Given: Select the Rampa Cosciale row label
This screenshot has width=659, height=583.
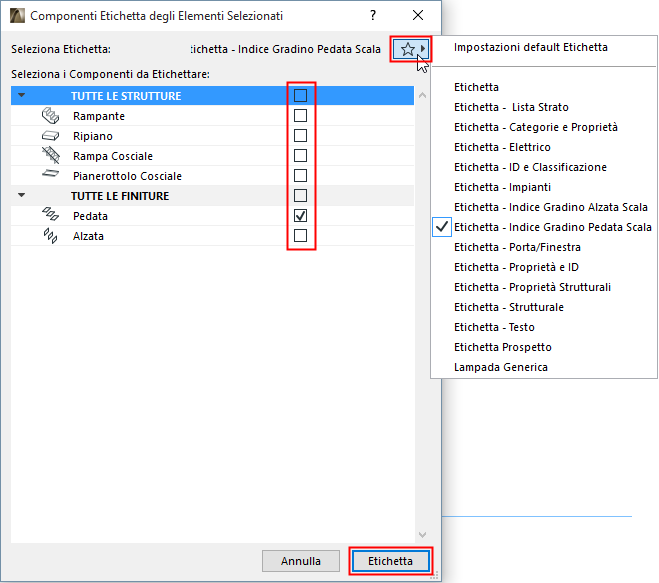Looking at the screenshot, I should tap(113, 156).
